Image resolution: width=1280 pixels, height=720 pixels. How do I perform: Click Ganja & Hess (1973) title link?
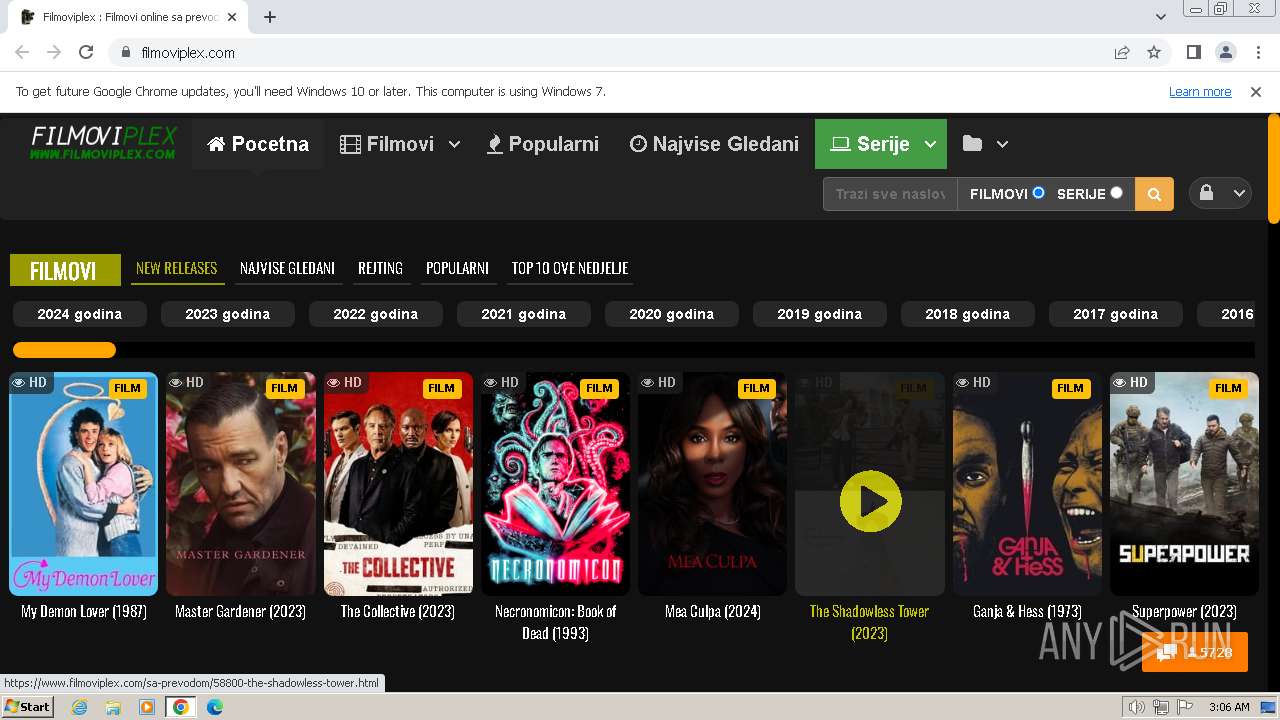[x=1027, y=611]
